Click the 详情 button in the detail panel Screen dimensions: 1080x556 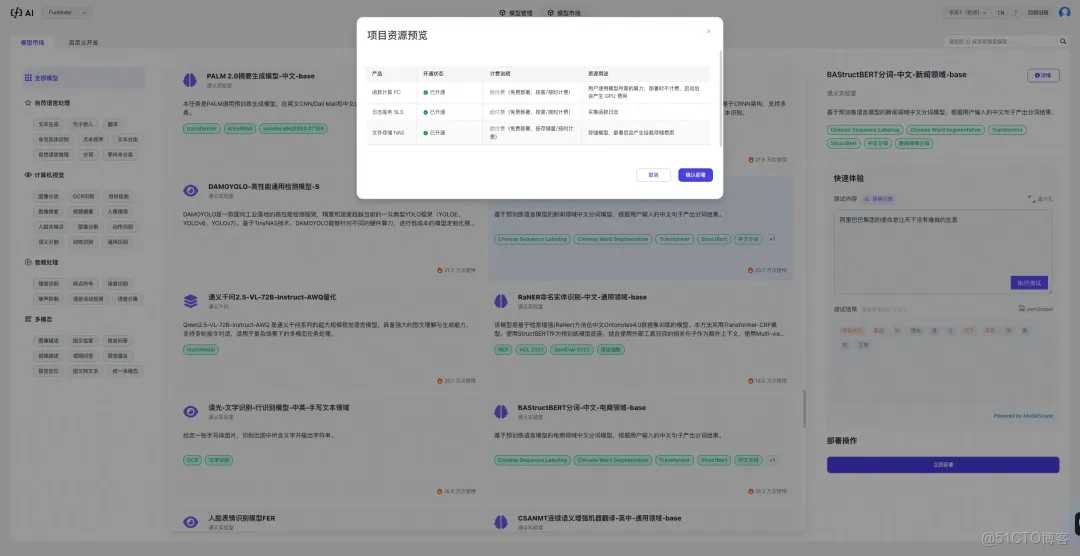pos(1043,75)
